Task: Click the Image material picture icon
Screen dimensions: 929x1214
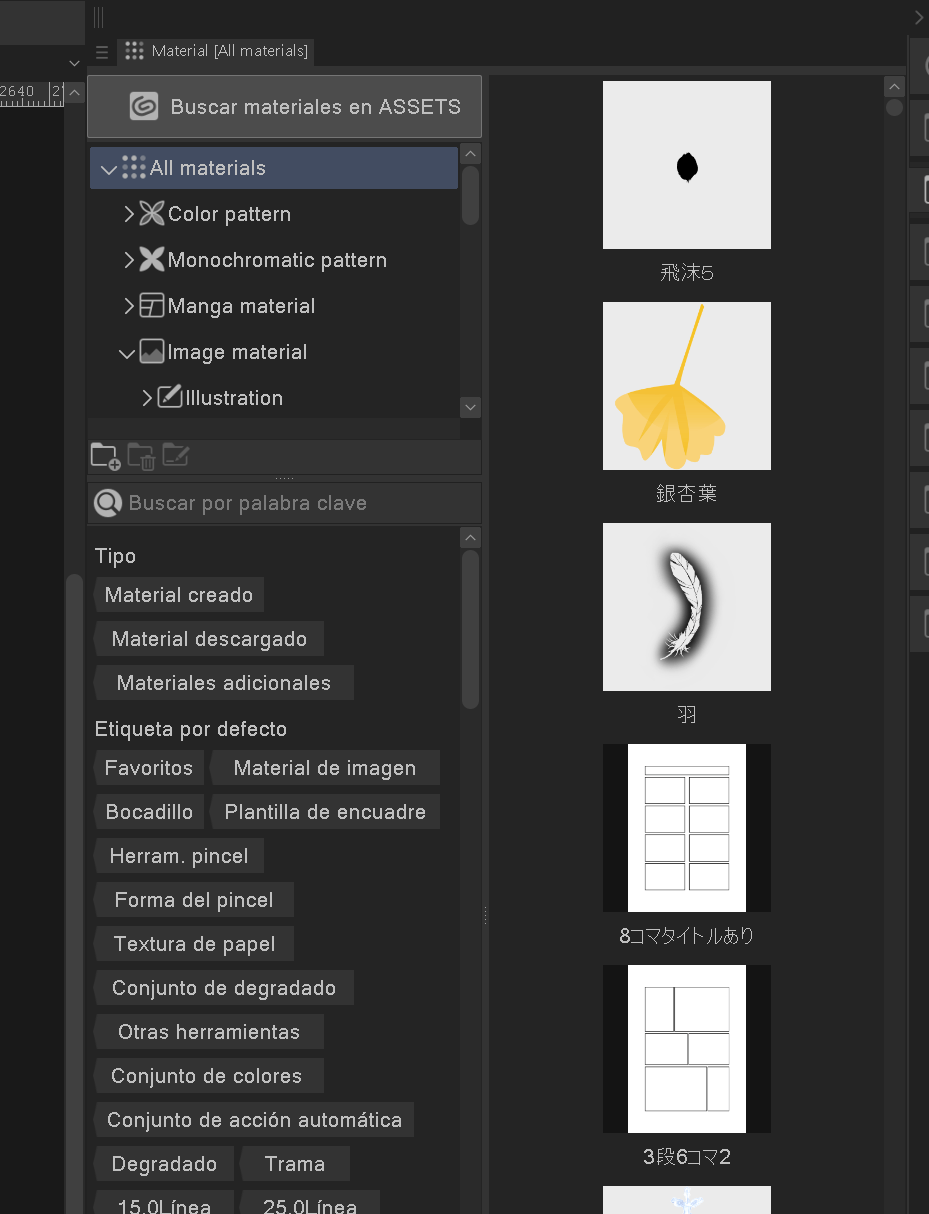Action: pos(150,352)
